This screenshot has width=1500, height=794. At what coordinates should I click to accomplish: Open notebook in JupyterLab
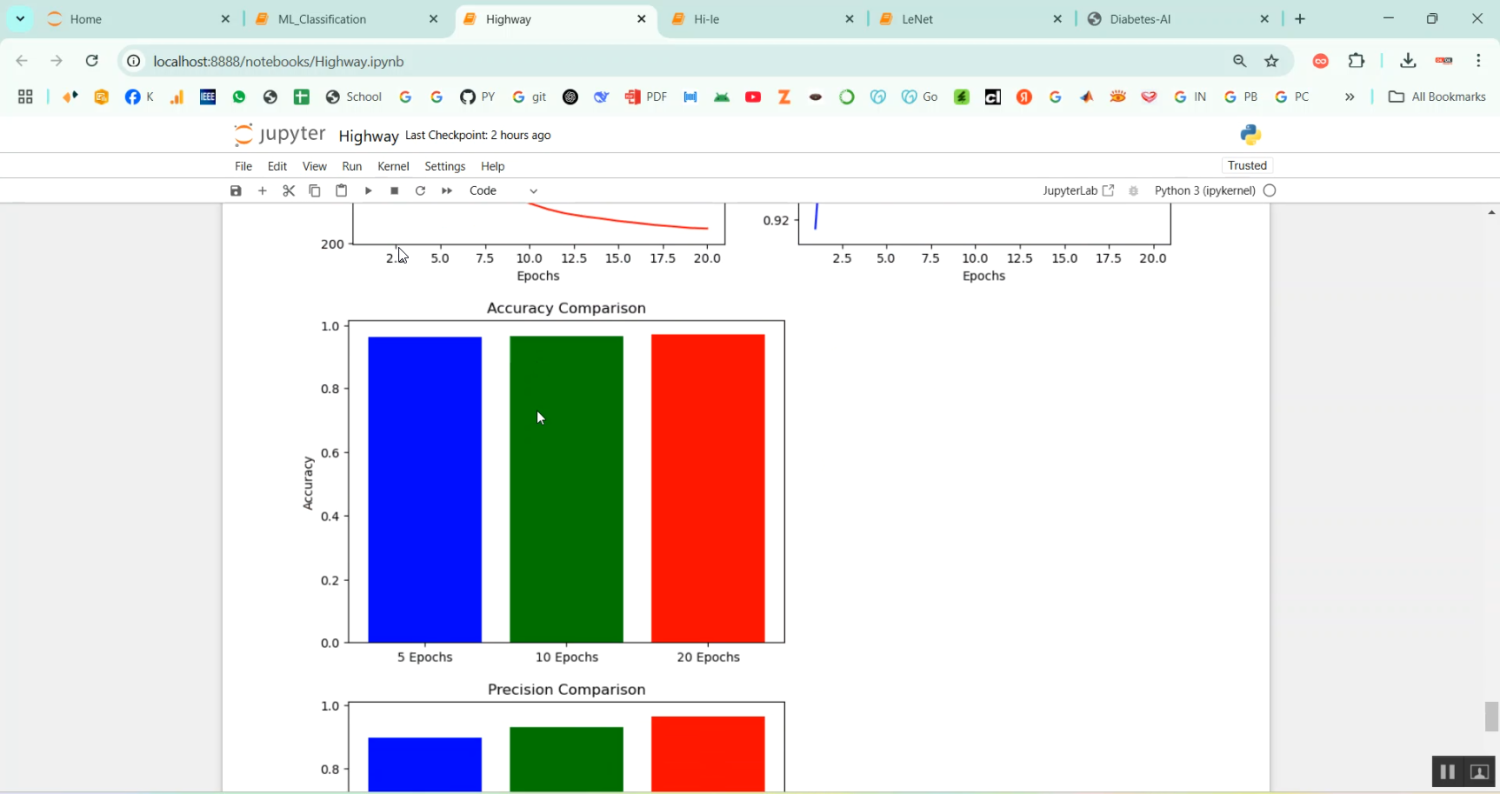[1078, 191]
